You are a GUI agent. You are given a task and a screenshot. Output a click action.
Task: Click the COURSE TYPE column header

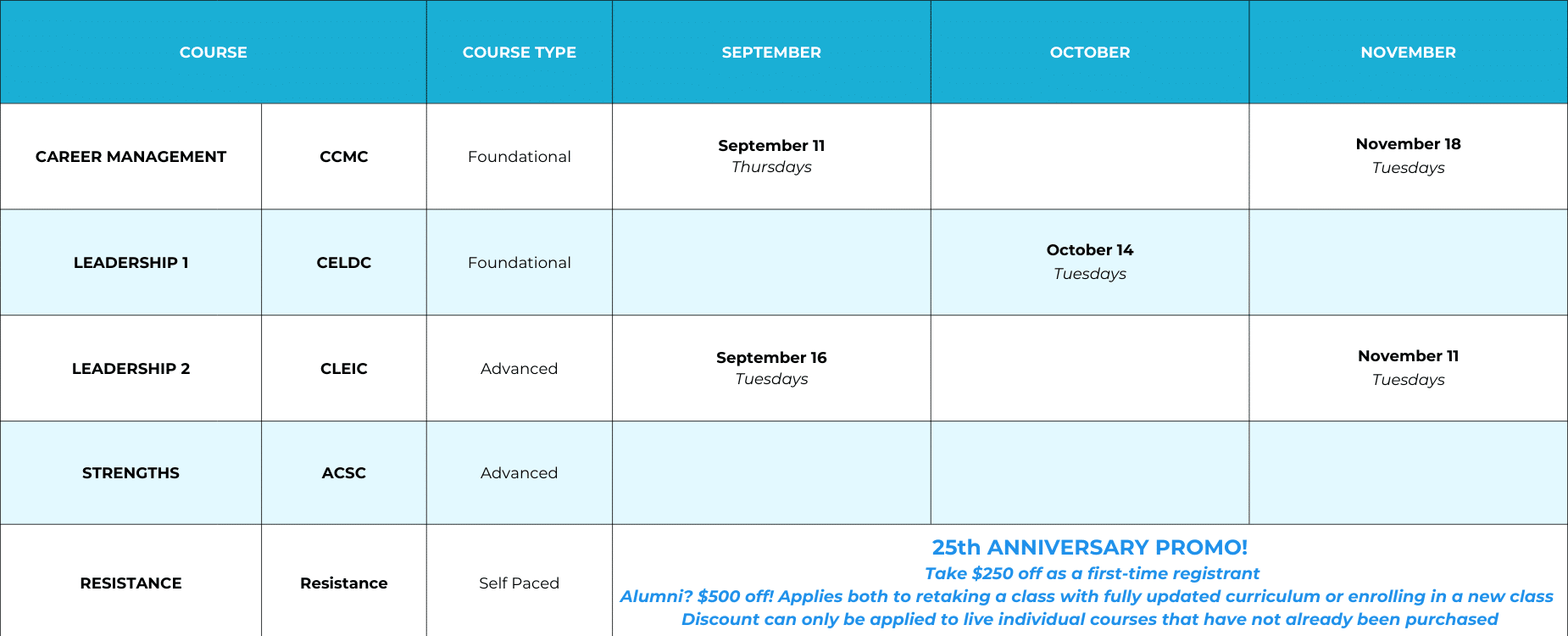pyautogui.click(x=519, y=53)
